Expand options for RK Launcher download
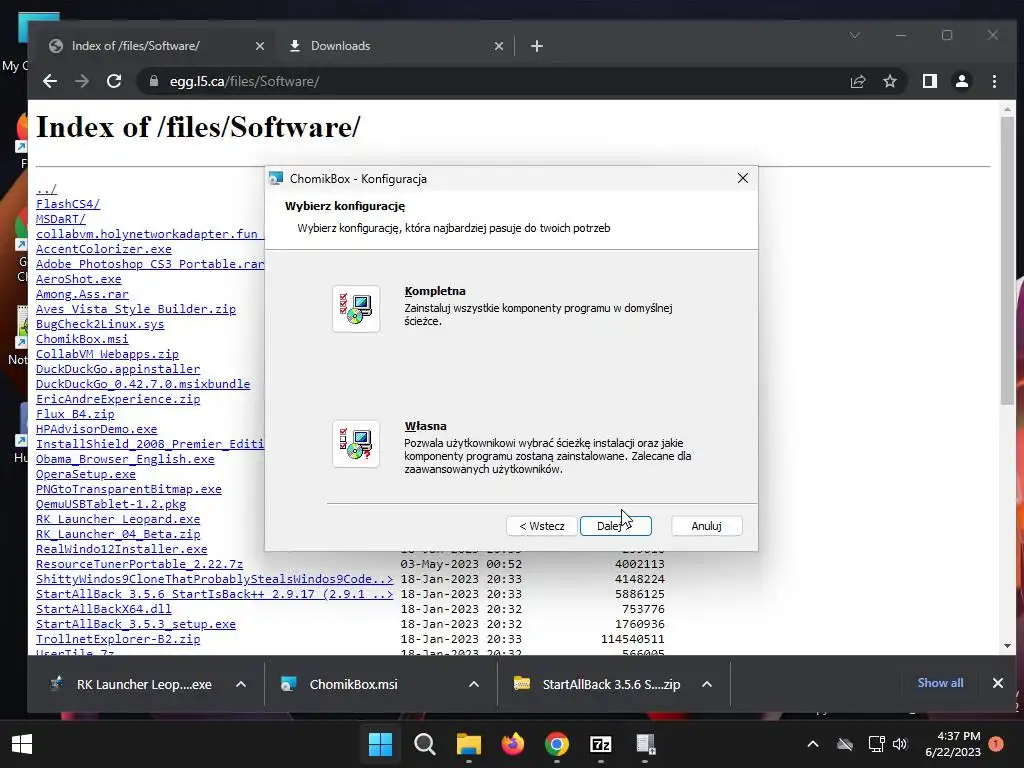Image resolution: width=1024 pixels, height=768 pixels. click(x=241, y=684)
